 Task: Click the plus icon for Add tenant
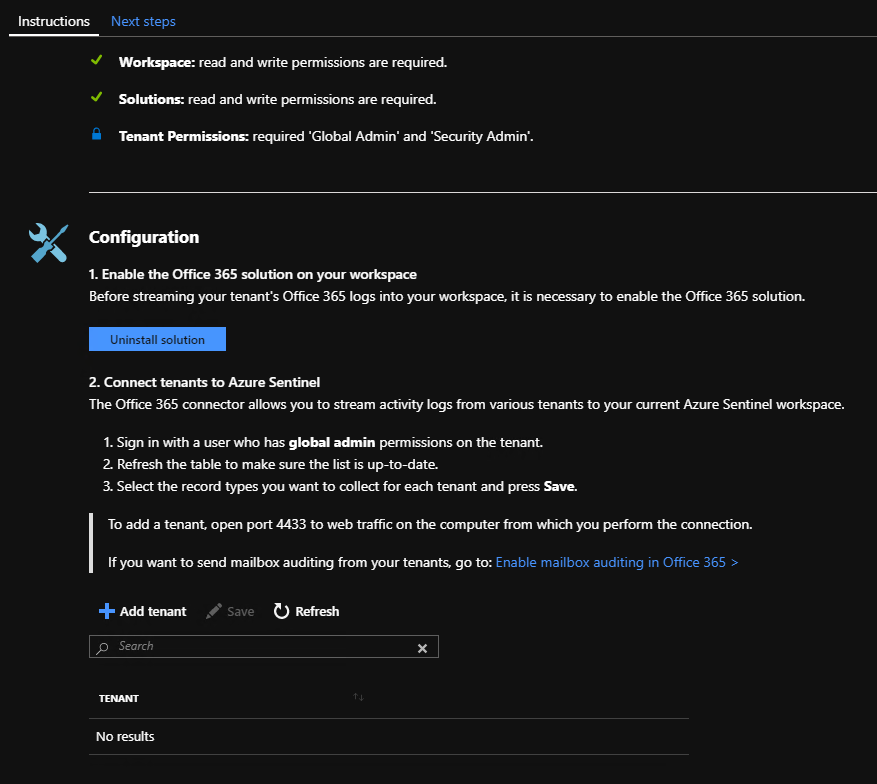coord(106,611)
